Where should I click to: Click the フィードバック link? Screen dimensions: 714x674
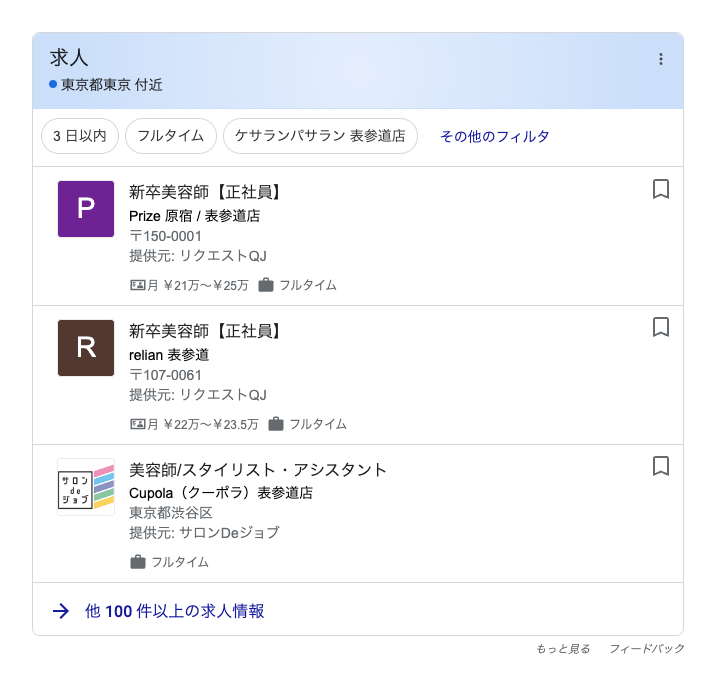click(x=646, y=649)
